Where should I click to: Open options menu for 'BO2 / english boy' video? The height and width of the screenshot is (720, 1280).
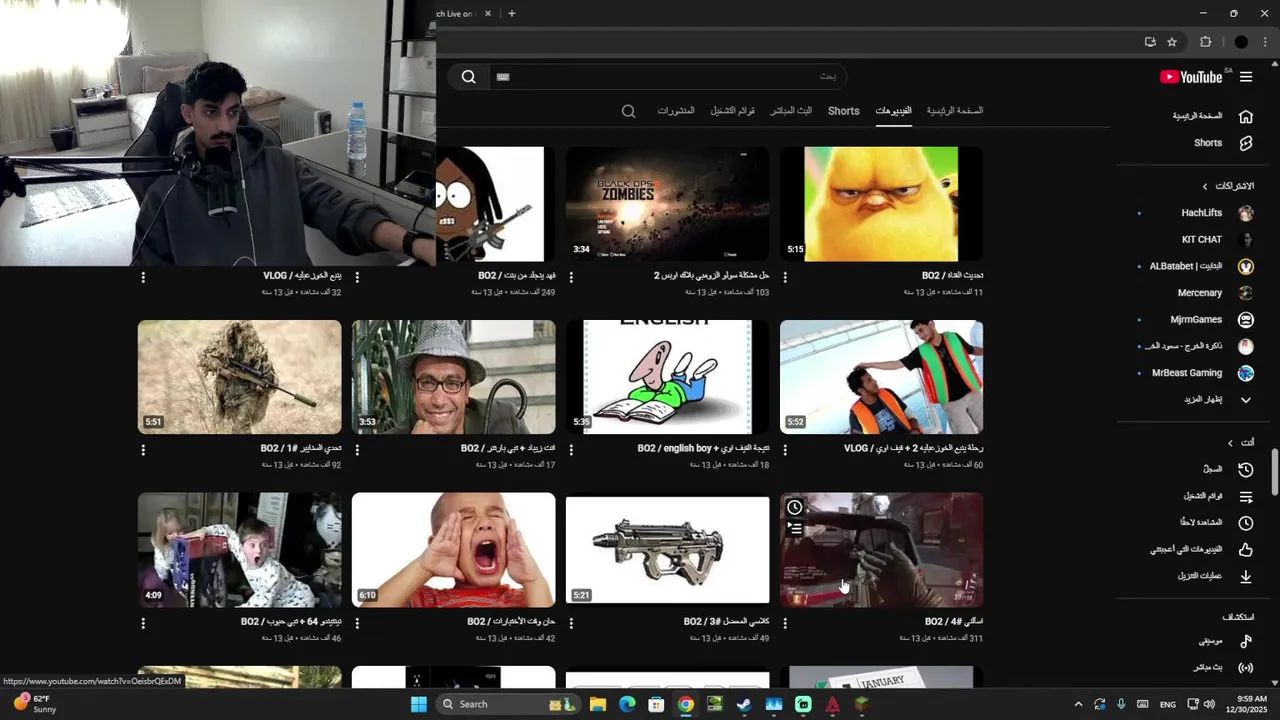571,450
